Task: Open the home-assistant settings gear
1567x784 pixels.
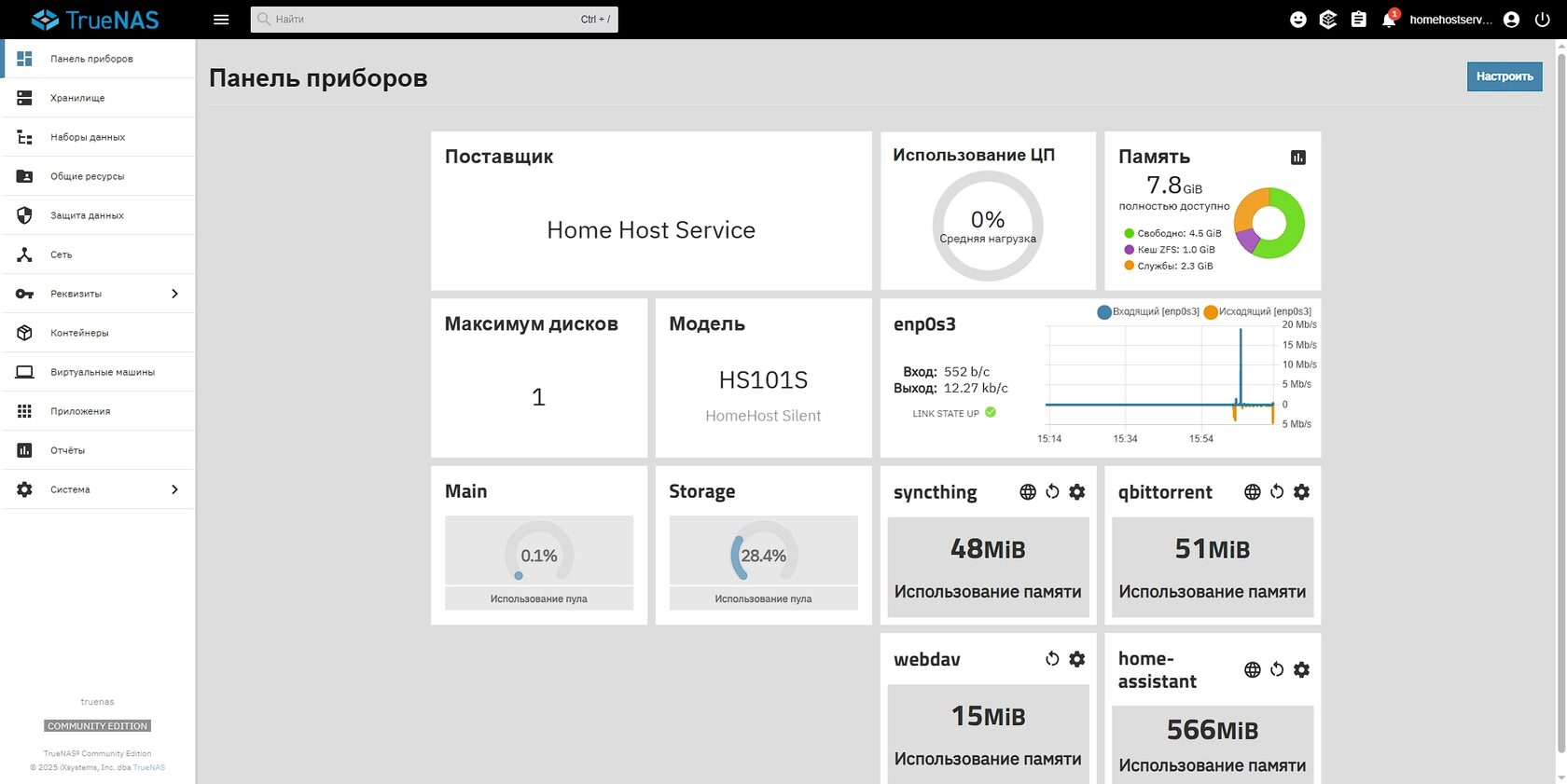Action: (1302, 669)
